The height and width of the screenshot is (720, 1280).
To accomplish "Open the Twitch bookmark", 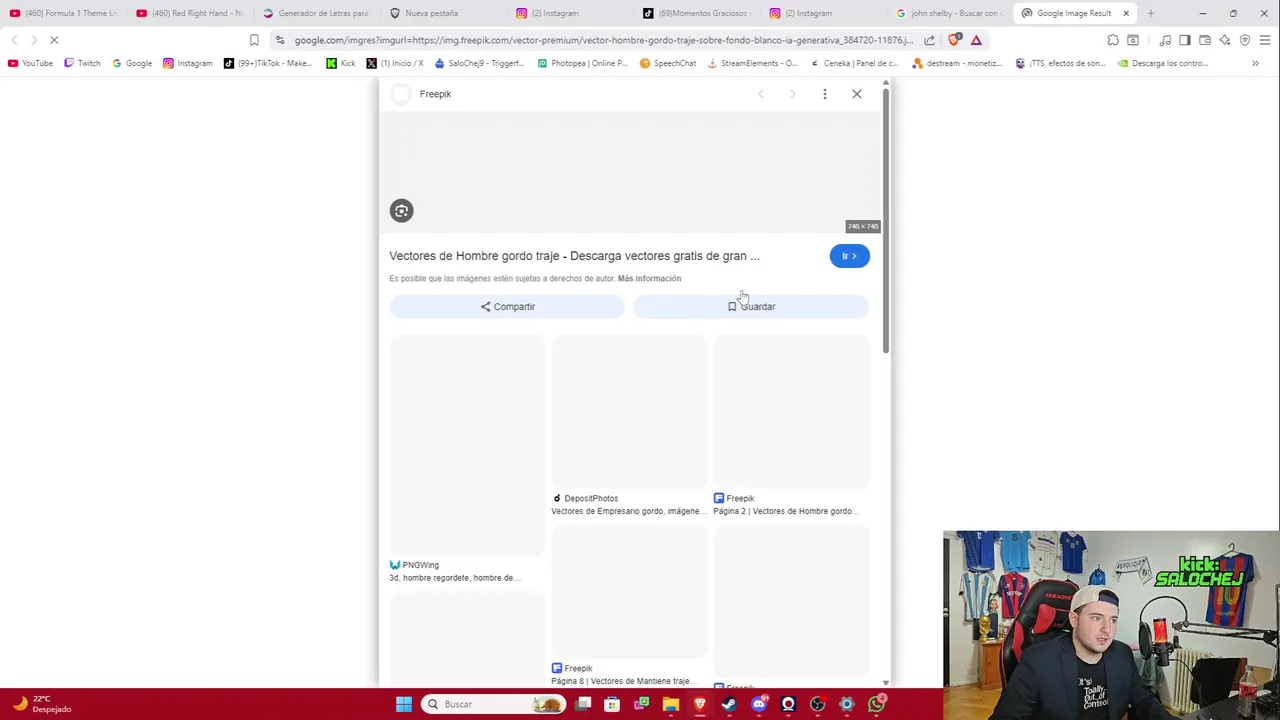I will click(82, 63).
